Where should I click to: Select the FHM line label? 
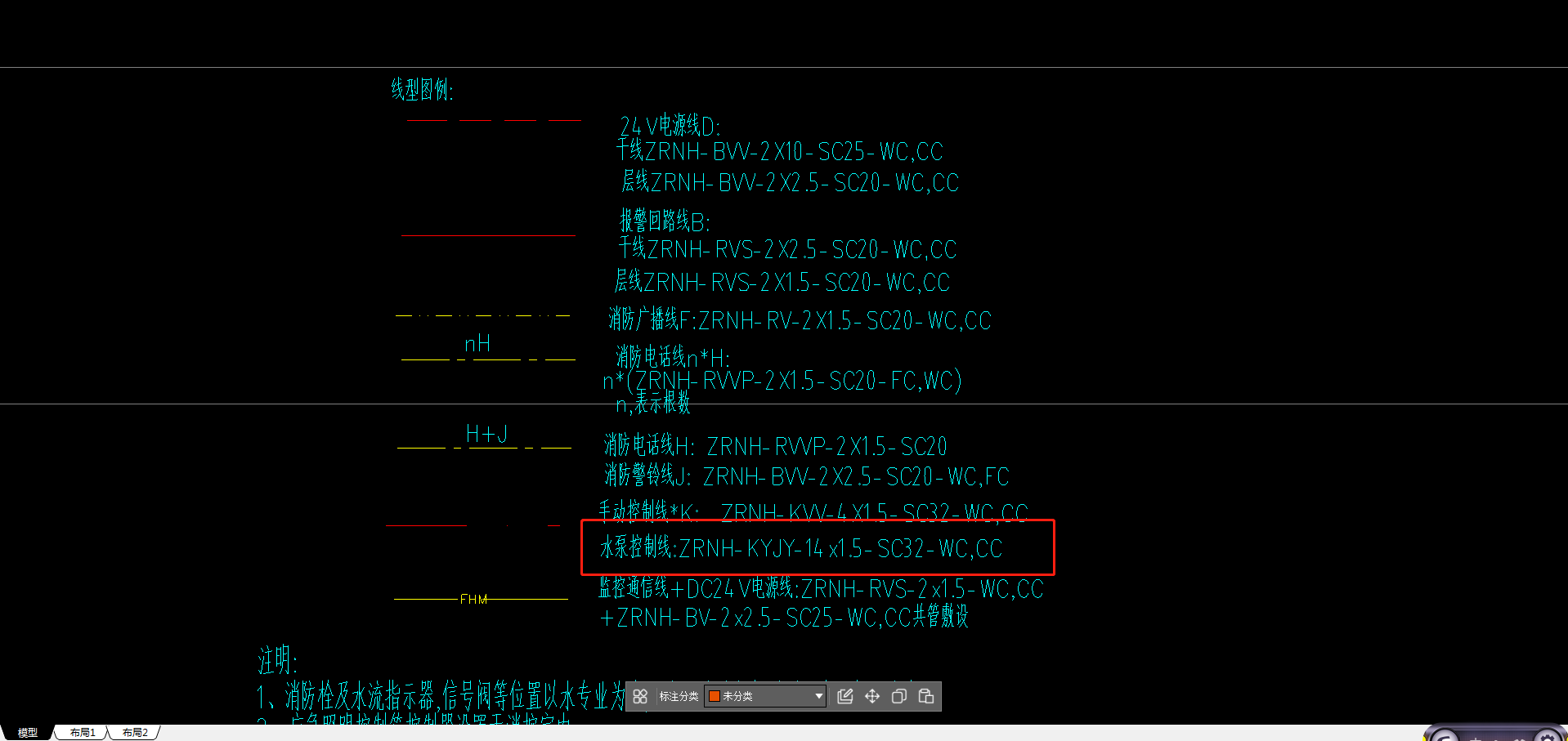click(473, 600)
